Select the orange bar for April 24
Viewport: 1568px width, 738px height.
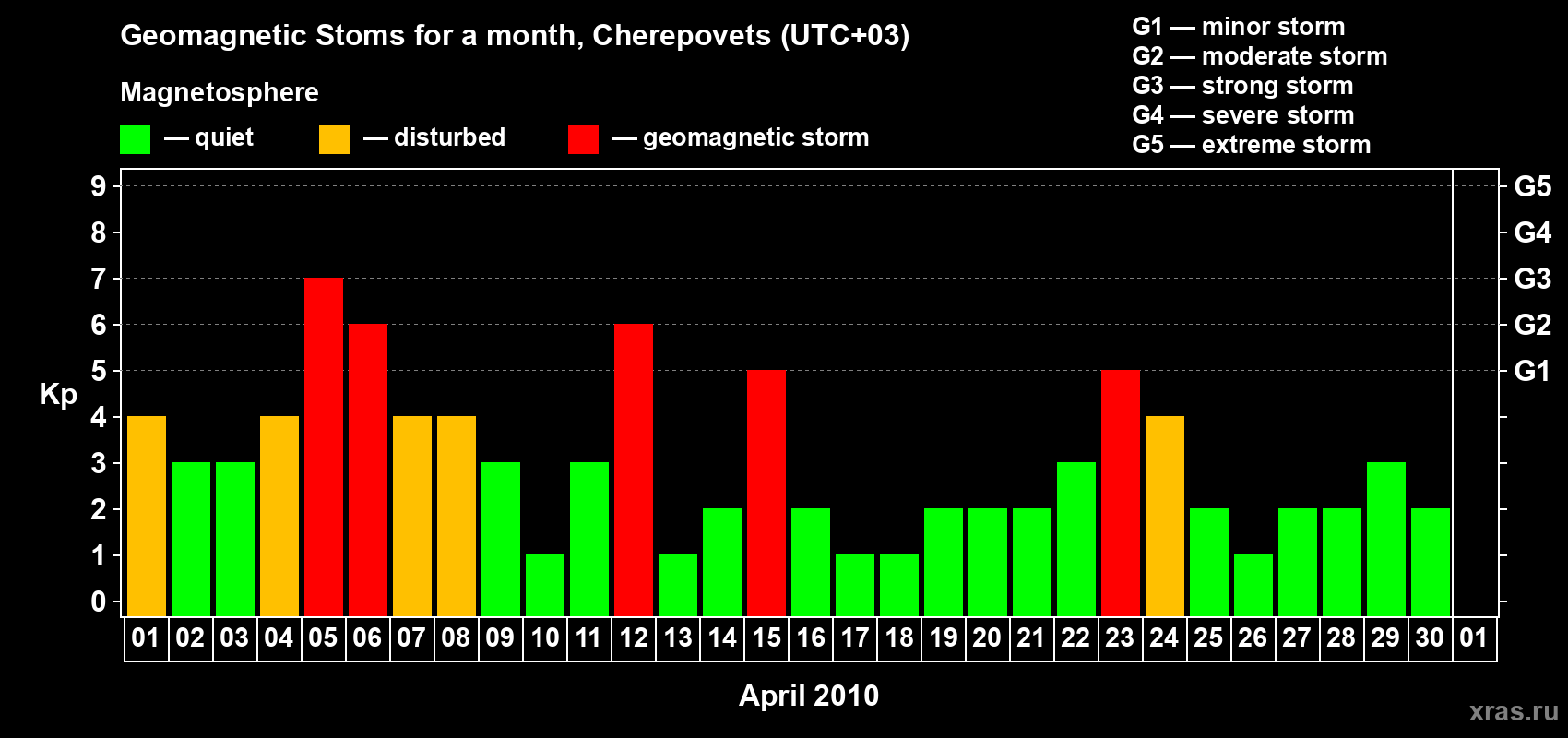[1165, 517]
